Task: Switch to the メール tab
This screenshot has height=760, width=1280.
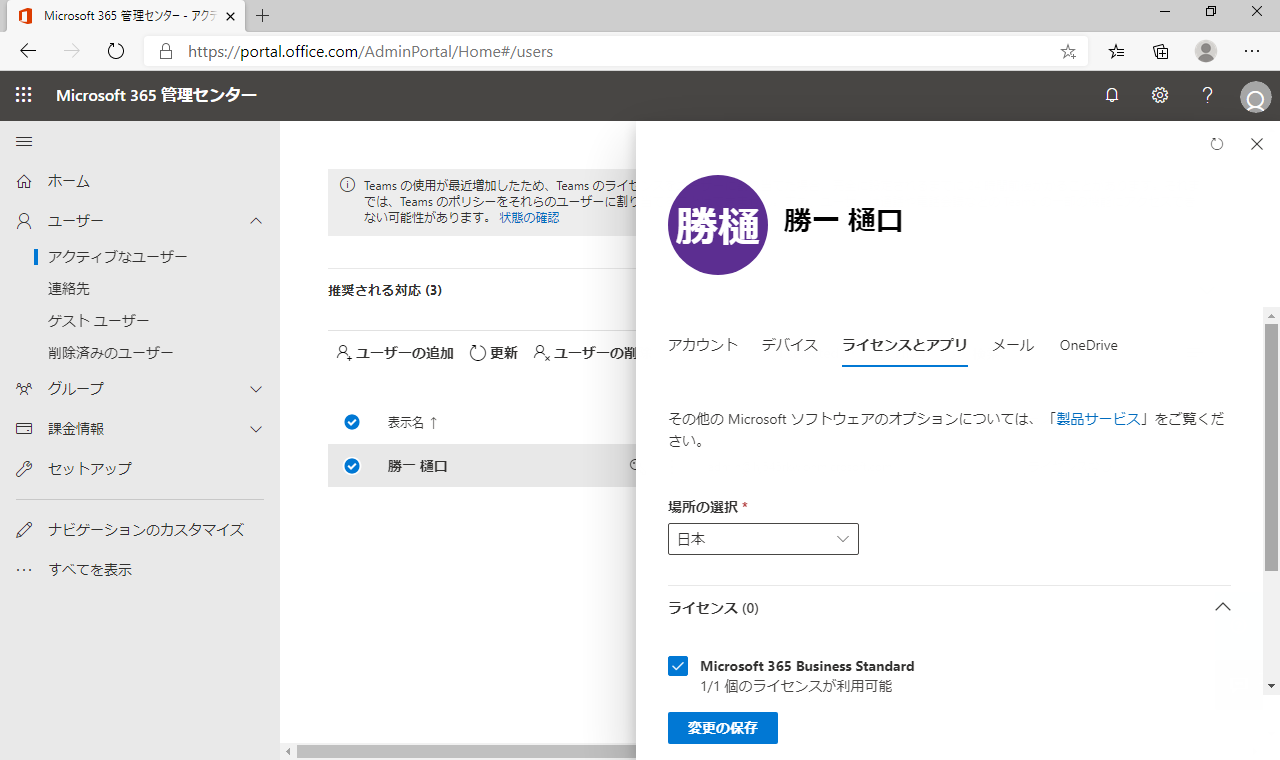Action: coord(1013,345)
